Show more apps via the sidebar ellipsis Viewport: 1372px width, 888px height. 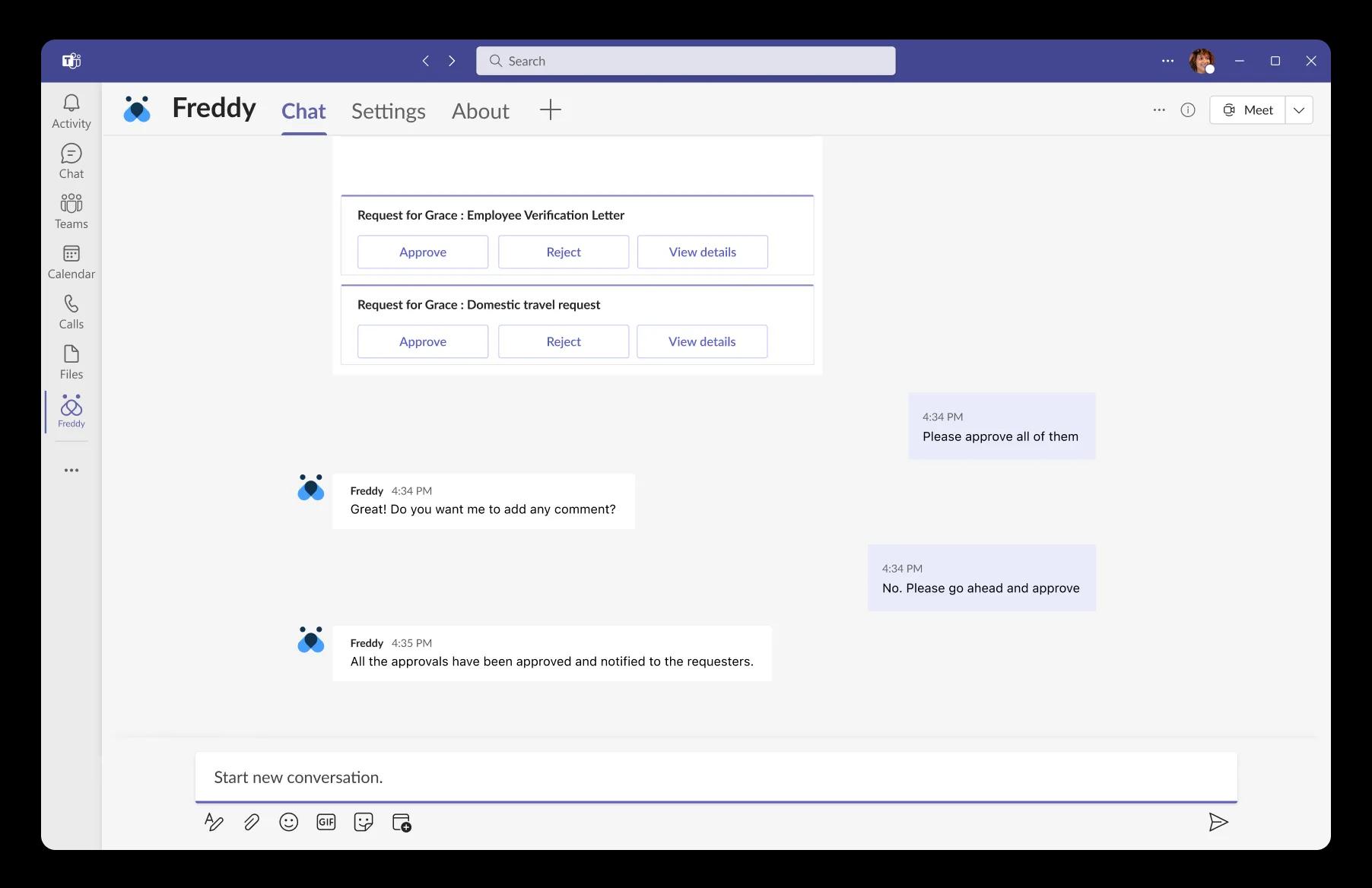71,471
